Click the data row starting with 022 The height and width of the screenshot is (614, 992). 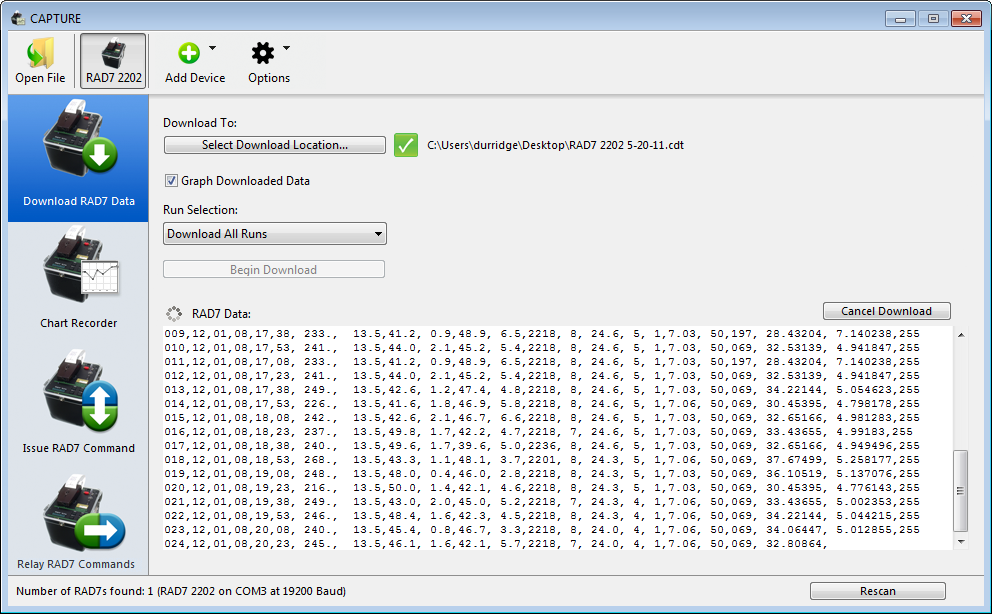point(542,515)
